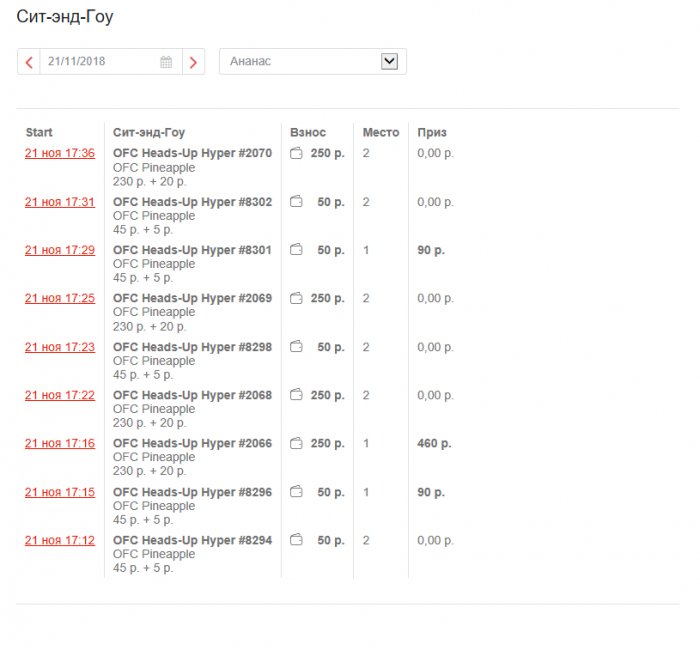Click the Место column header

point(381,133)
